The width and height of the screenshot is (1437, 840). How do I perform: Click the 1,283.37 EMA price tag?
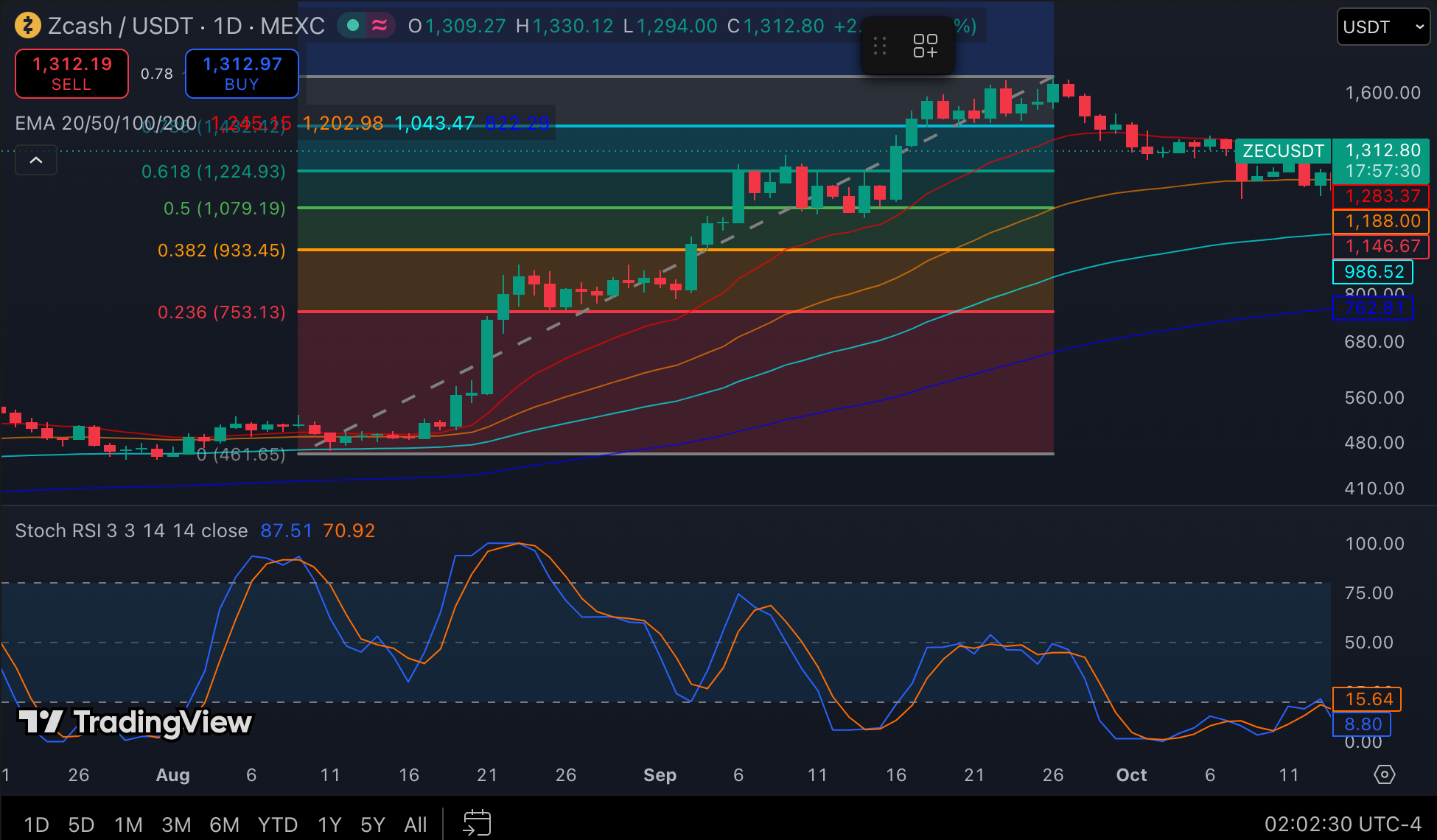1382,196
